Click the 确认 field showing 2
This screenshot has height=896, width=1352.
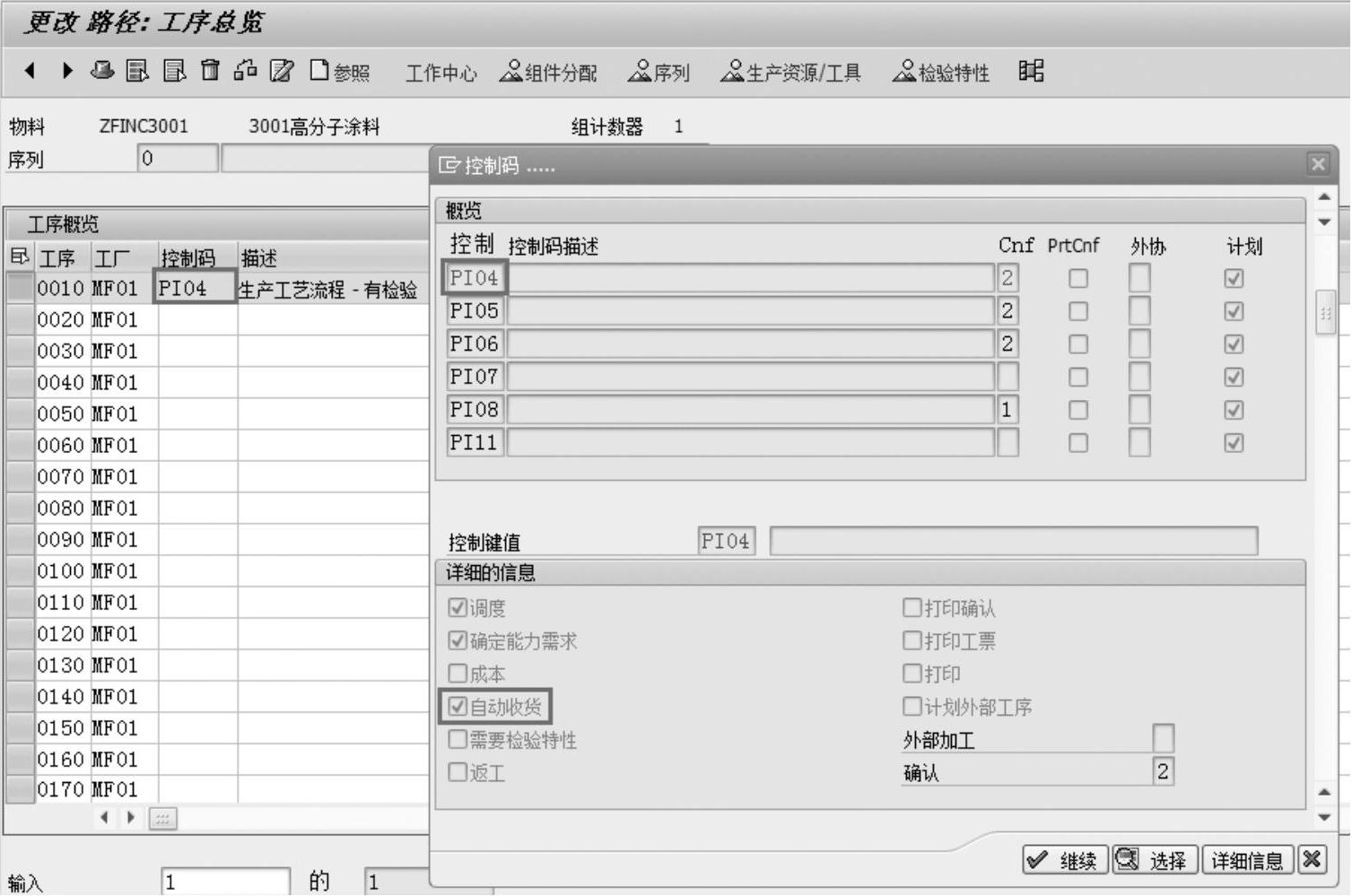pyautogui.click(x=1163, y=771)
